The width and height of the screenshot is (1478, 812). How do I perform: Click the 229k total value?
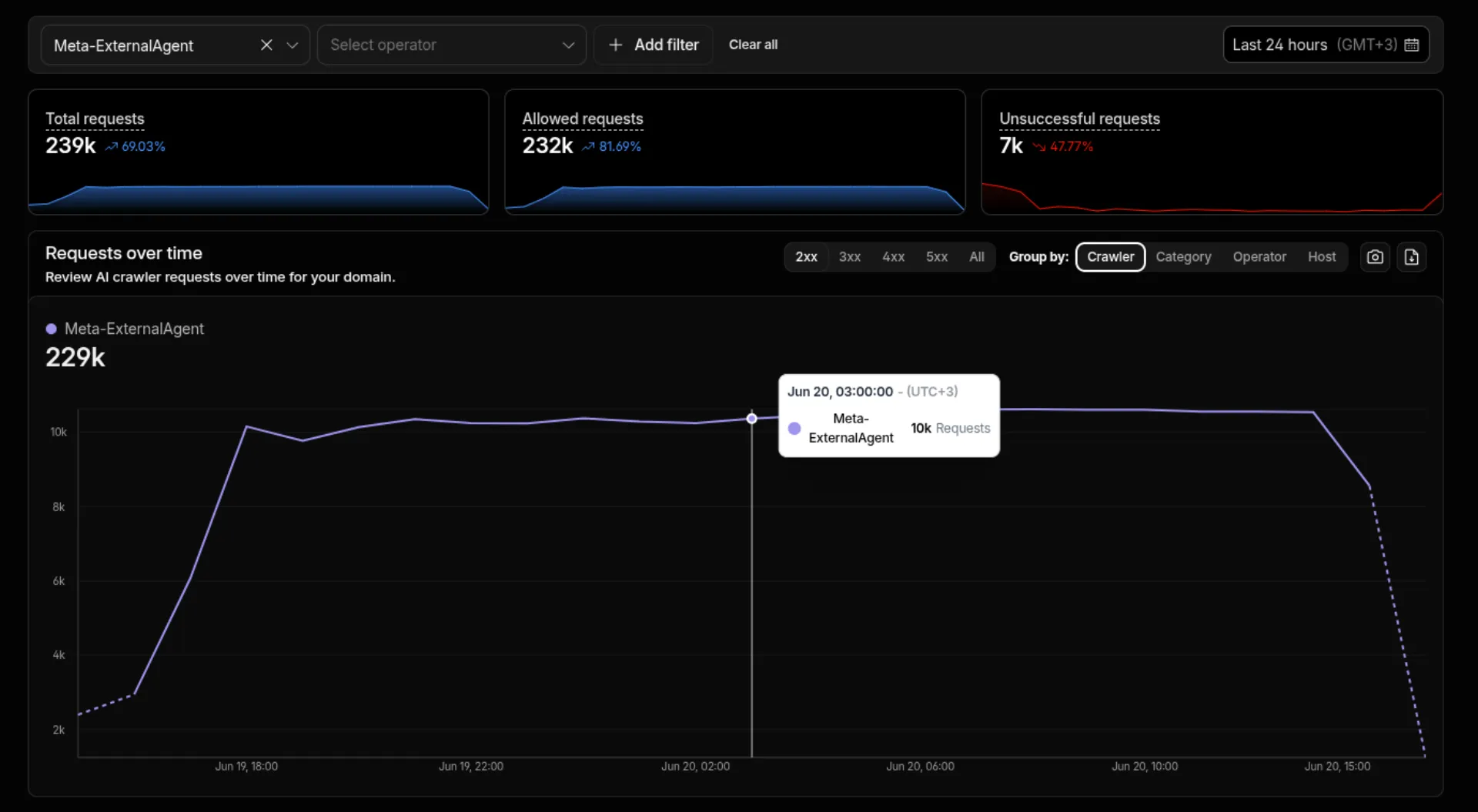tap(75, 358)
